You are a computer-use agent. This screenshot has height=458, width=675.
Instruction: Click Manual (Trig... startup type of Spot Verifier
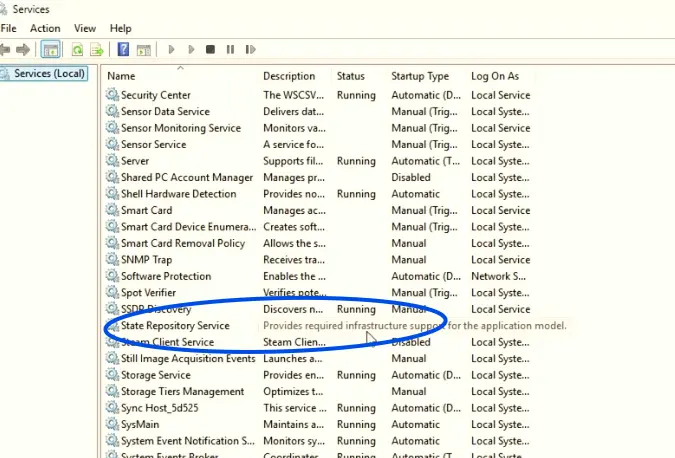tap(424, 293)
